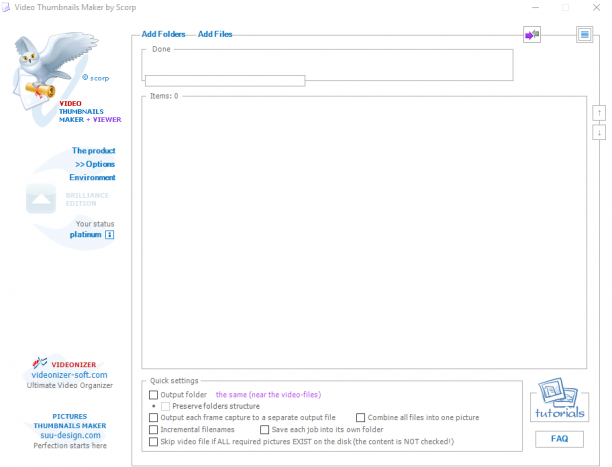
Task: Open the blue list view icon
Action: click(584, 35)
